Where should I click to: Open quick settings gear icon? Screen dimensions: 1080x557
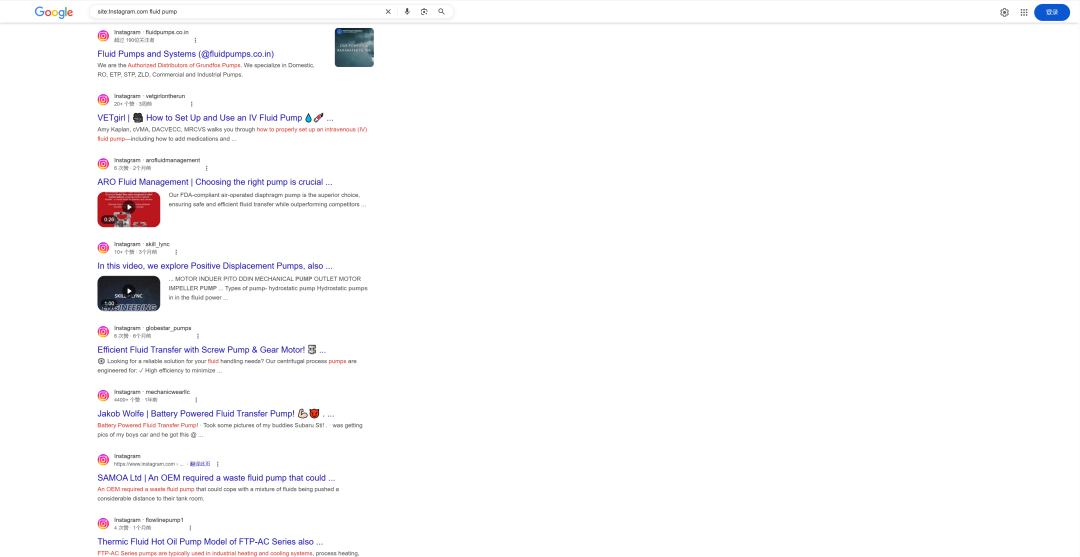1004,12
